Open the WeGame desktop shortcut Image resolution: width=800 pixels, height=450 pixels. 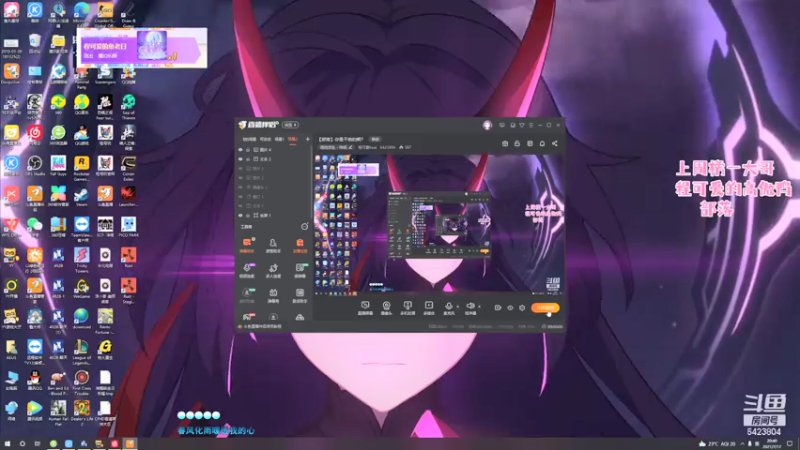(x=82, y=288)
